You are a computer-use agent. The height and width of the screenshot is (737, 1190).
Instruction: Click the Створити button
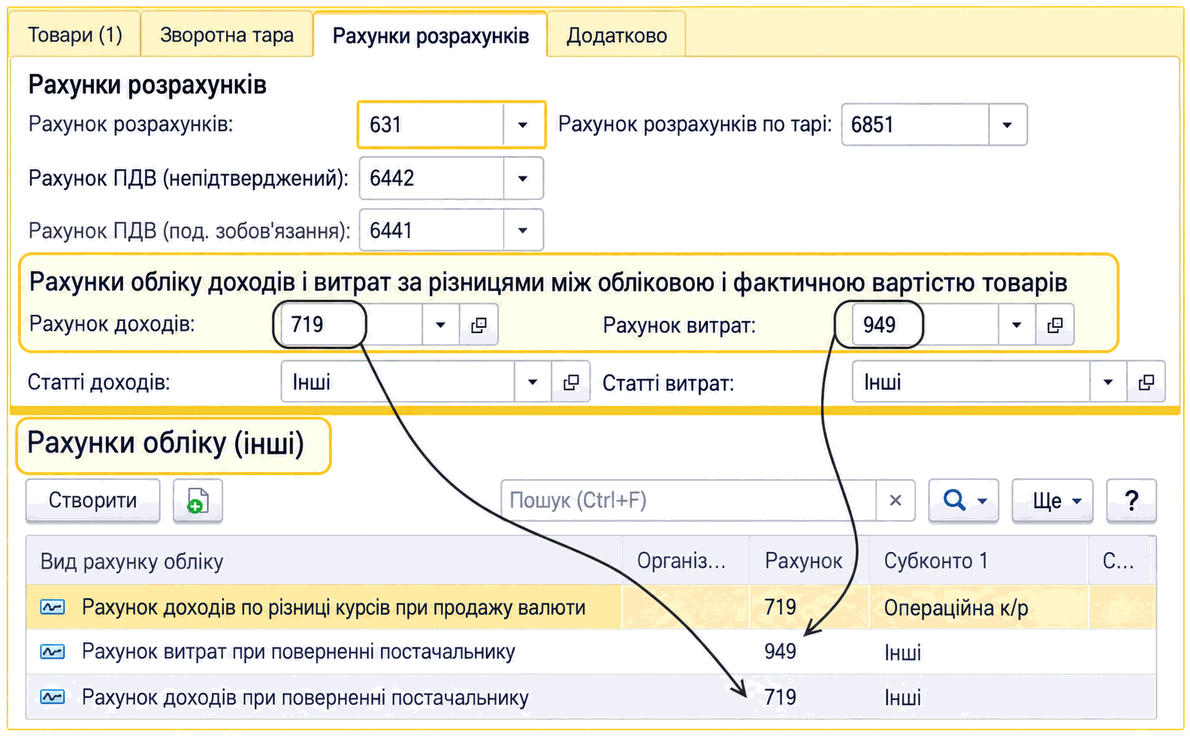(93, 501)
